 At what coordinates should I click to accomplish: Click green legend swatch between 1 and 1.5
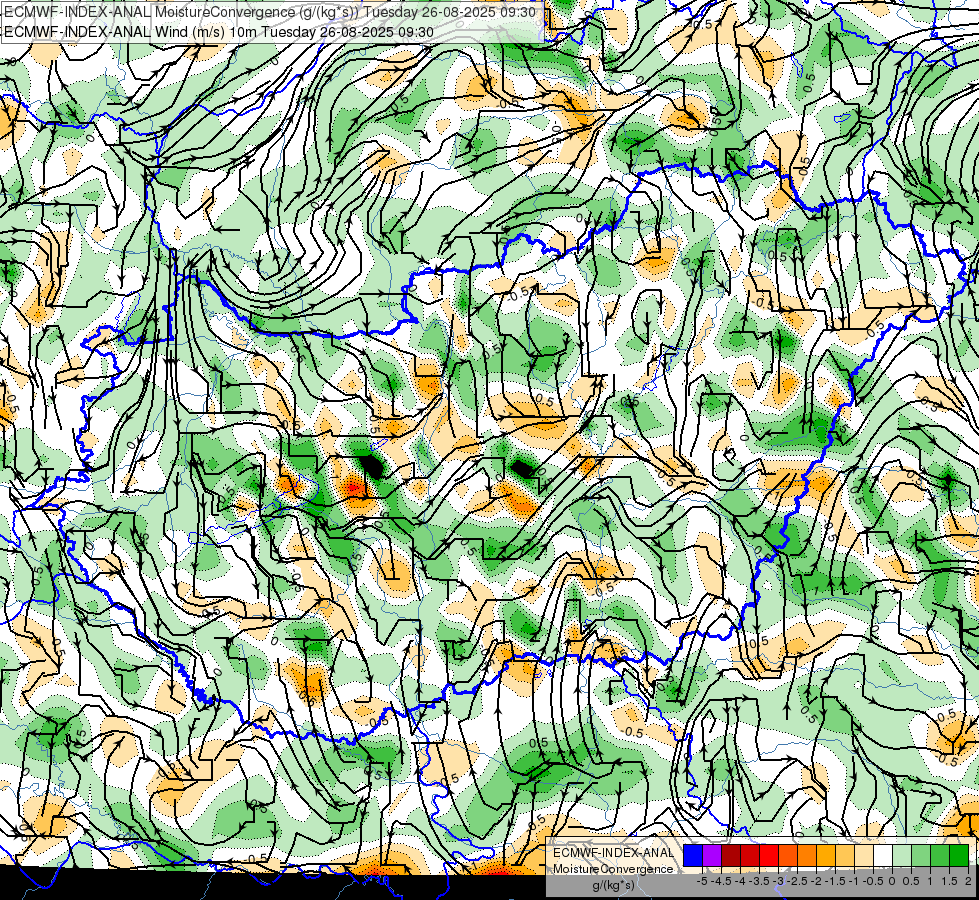coord(940,856)
